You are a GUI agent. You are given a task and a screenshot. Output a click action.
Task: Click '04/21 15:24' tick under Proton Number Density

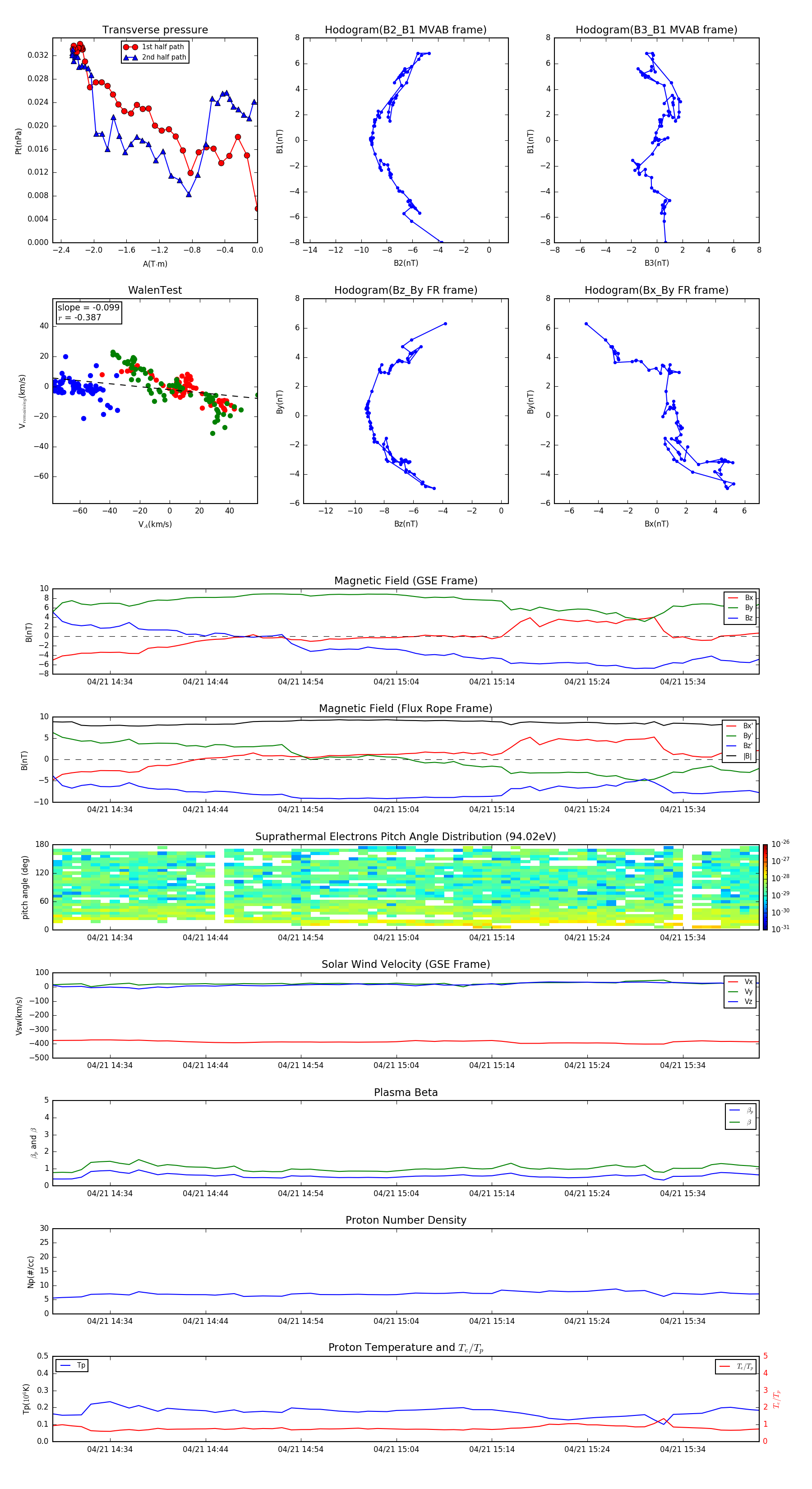tap(586, 1321)
